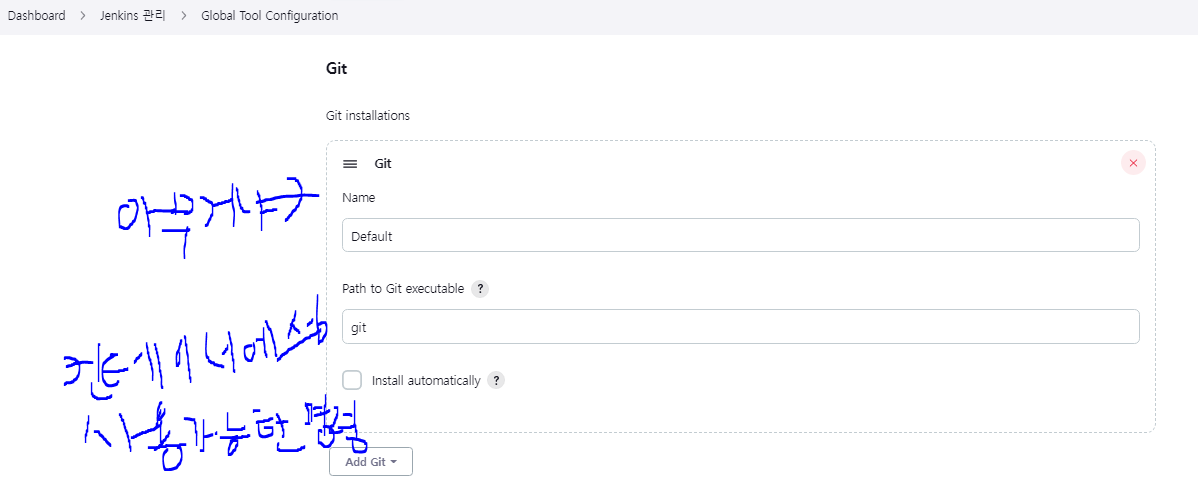Image resolution: width=1198 pixels, height=487 pixels.
Task: Delete the Git installation with red X
Action: tap(1133, 163)
